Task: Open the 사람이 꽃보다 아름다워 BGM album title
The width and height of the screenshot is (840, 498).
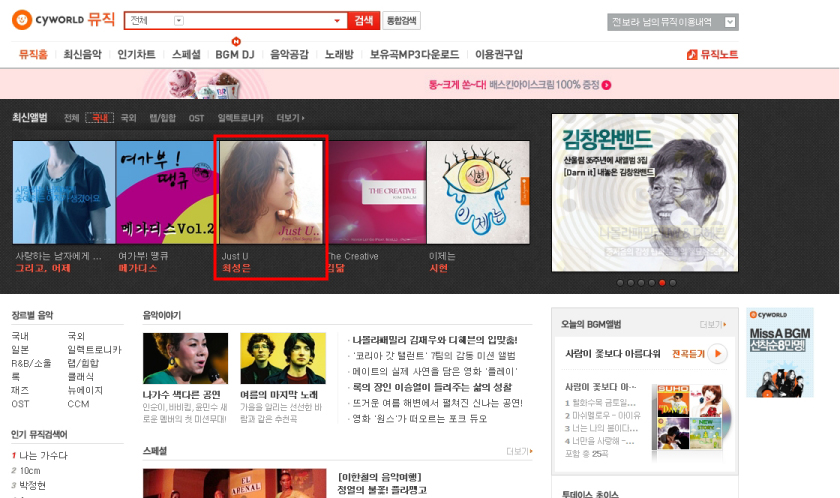Action: (x=612, y=353)
